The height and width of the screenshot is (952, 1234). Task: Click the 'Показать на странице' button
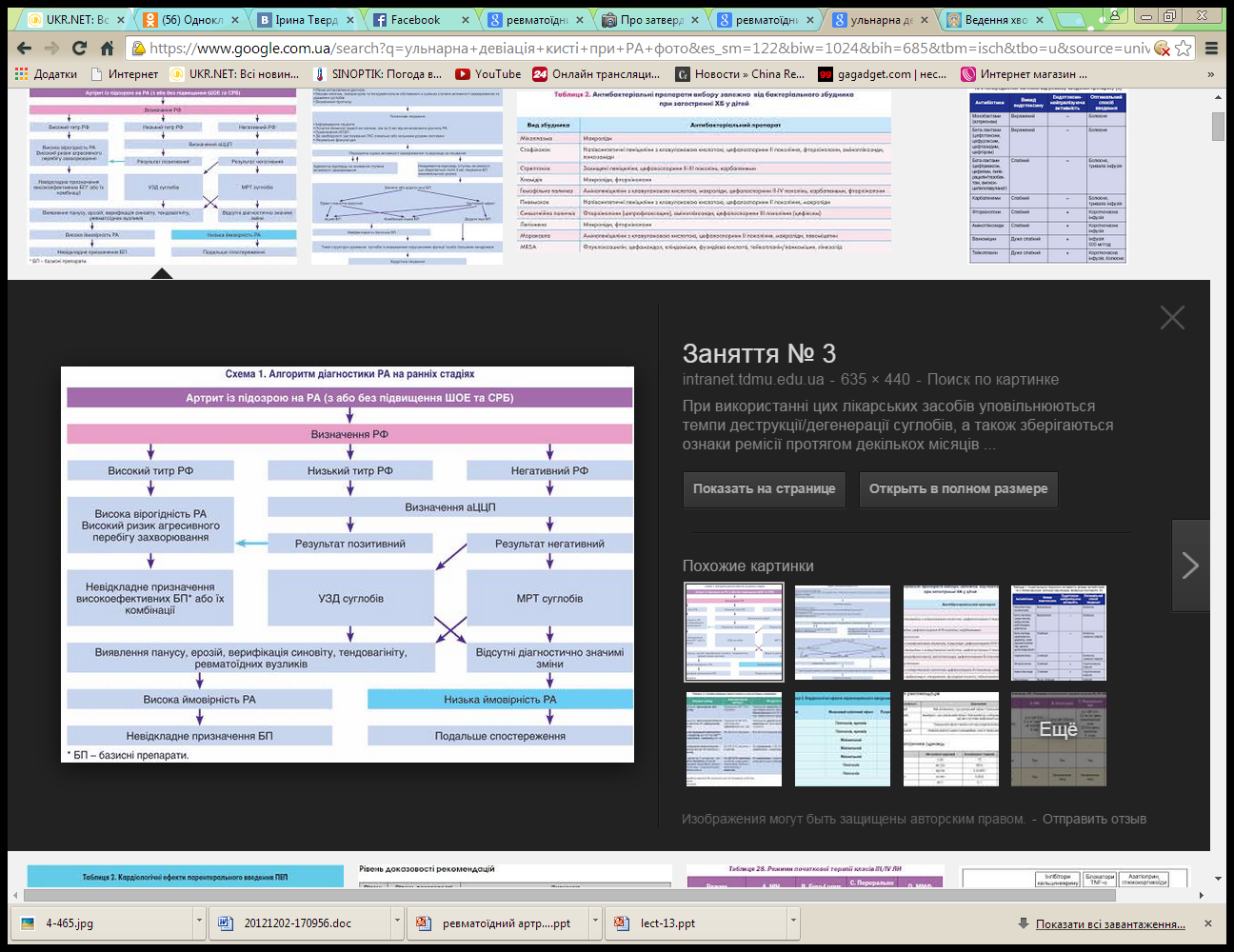pos(764,488)
